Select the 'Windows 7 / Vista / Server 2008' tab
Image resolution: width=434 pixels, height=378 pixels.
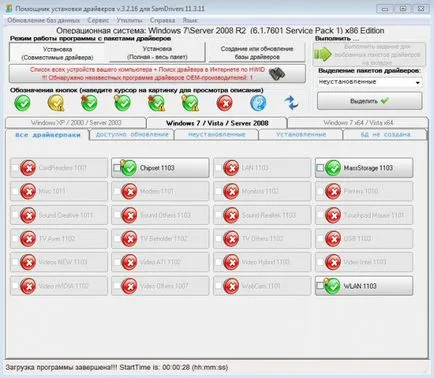(x=217, y=123)
